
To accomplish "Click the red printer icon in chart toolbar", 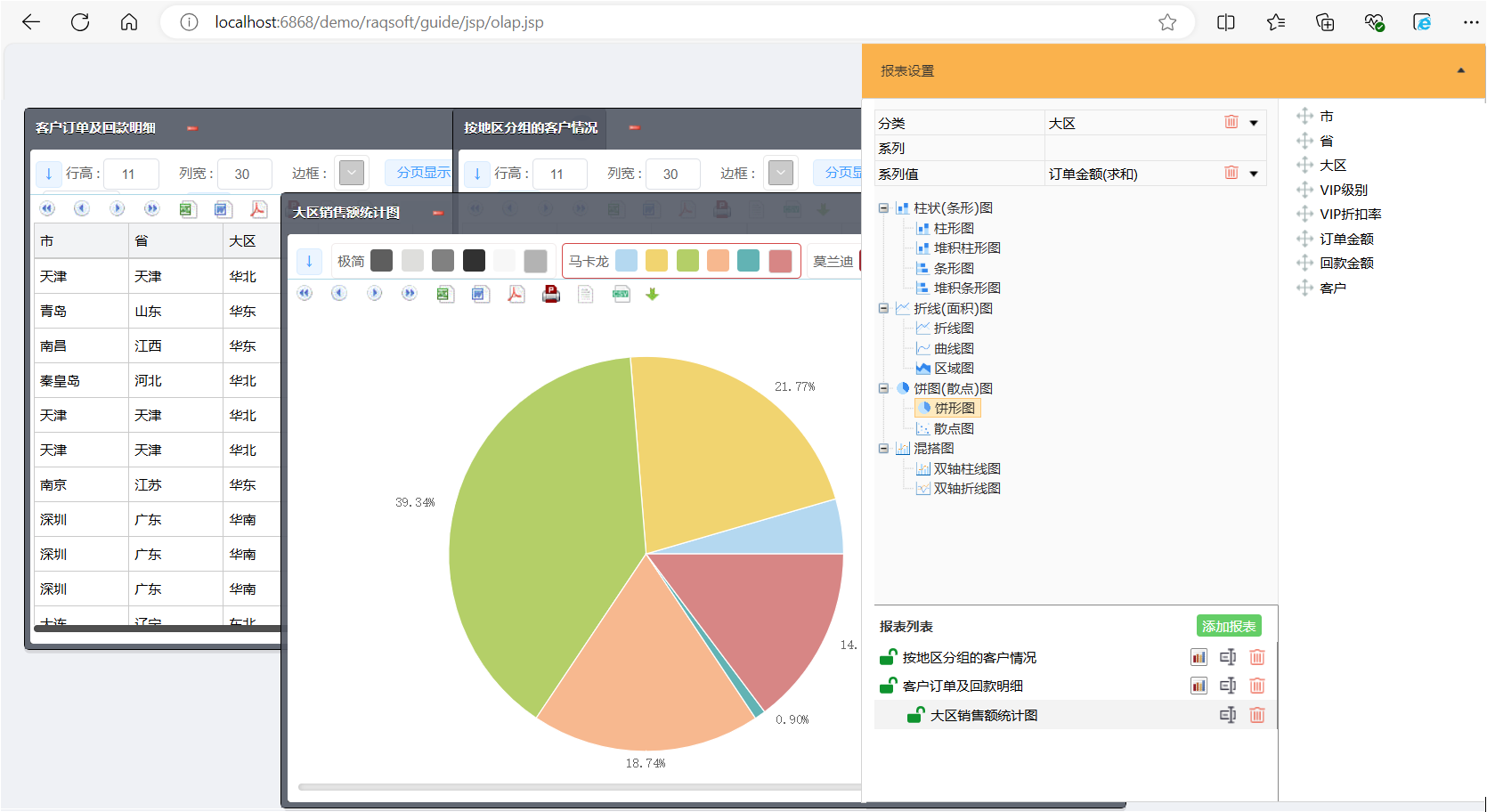I will coord(551,294).
